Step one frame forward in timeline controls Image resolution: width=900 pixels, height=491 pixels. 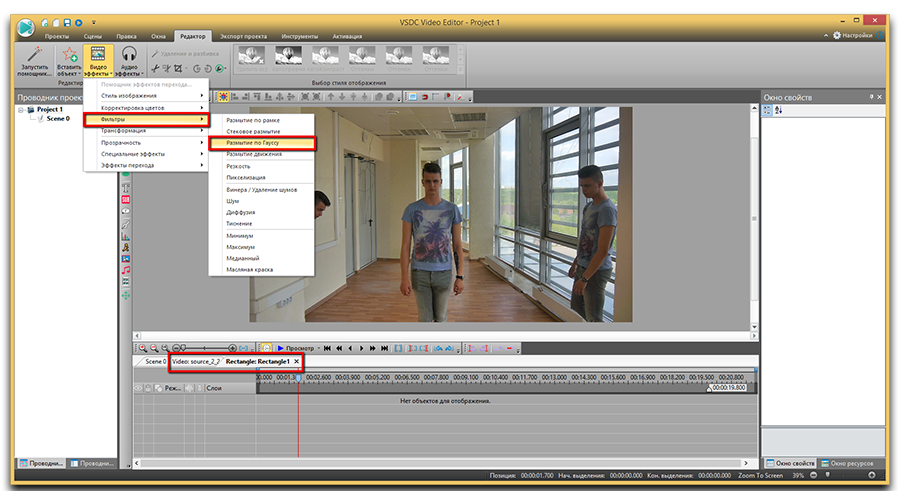coord(361,348)
